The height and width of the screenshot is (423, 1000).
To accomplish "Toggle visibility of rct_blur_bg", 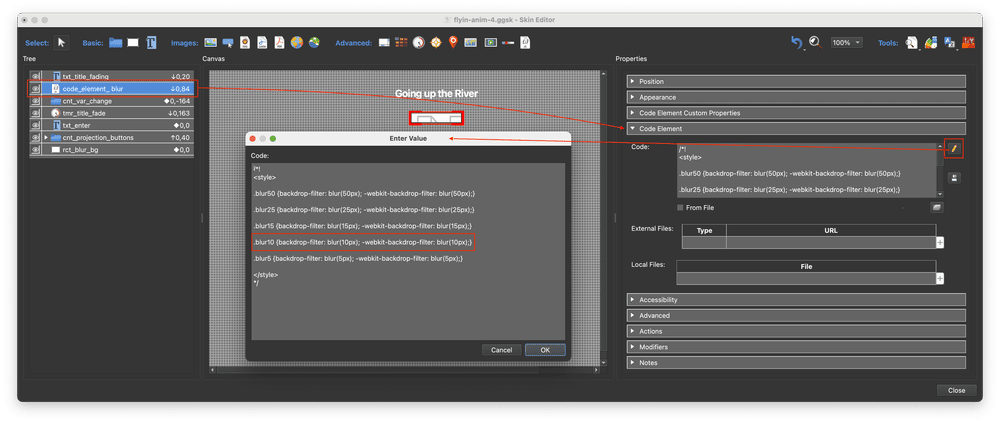I will pyautogui.click(x=36, y=149).
